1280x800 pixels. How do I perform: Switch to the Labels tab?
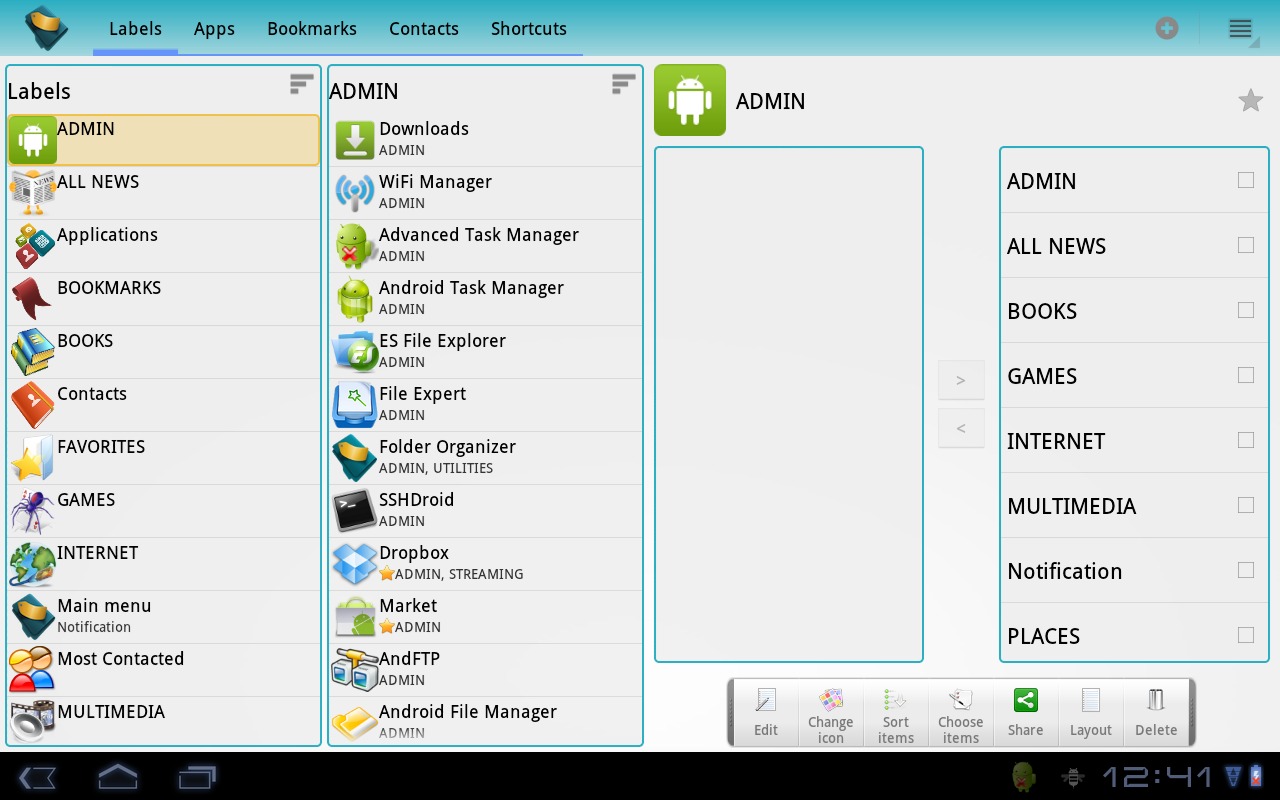click(135, 29)
